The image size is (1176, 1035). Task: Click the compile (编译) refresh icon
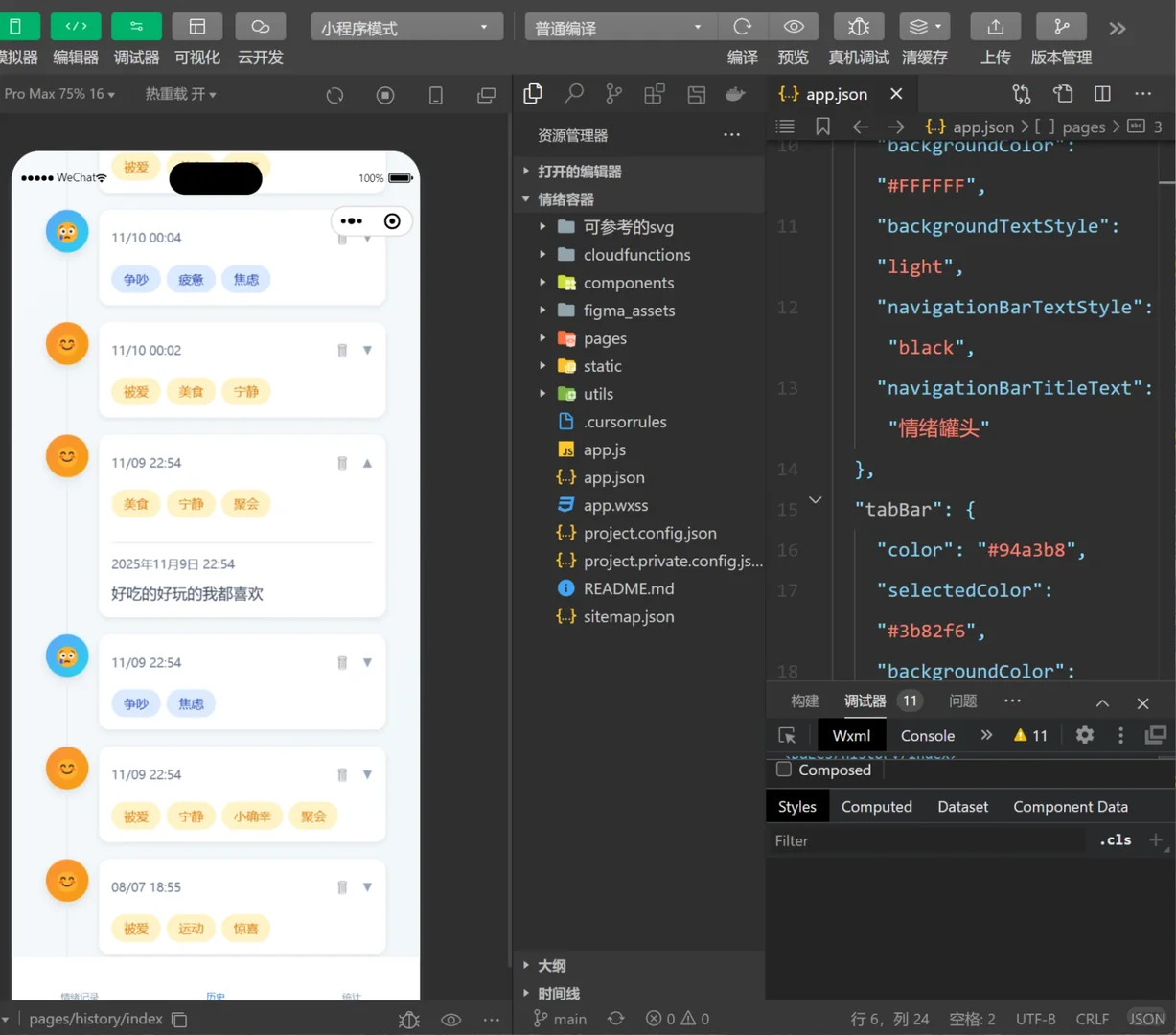(743, 27)
